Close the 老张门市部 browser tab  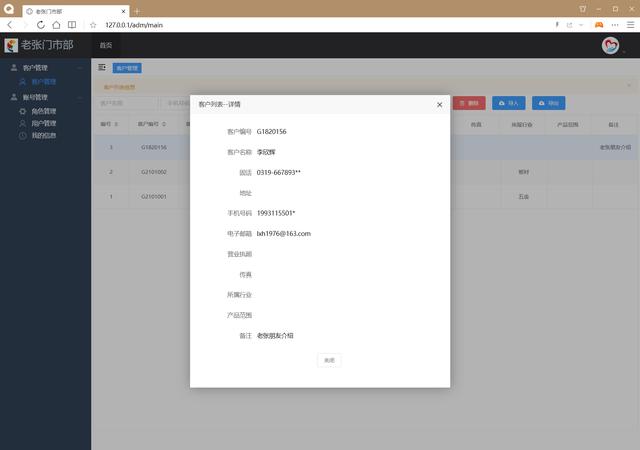coord(123,11)
